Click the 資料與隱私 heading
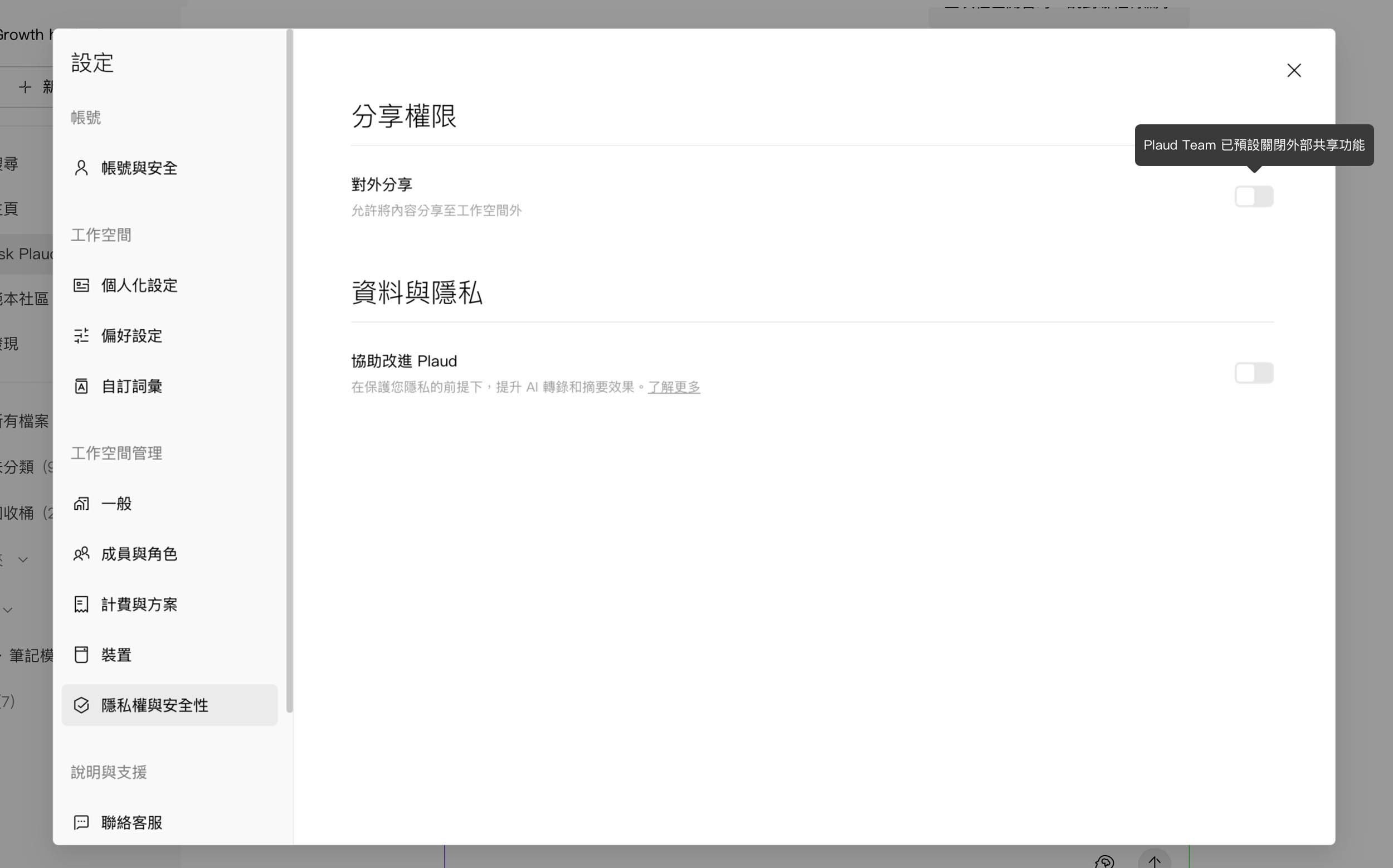This screenshot has height=868, width=1393. 417,293
